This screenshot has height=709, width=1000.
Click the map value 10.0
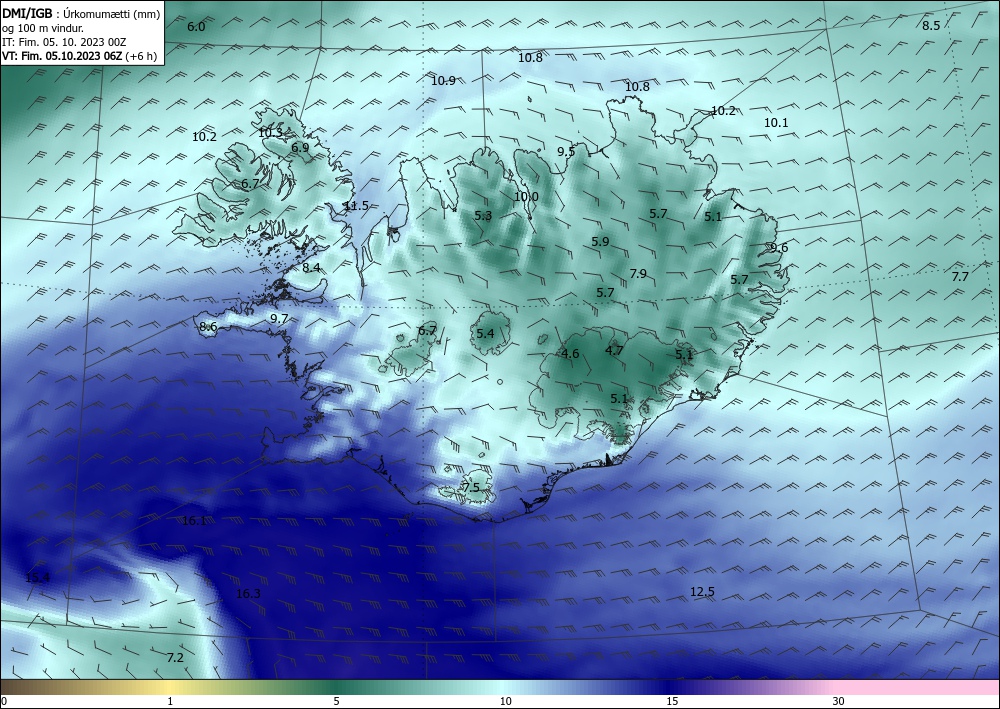click(x=526, y=196)
